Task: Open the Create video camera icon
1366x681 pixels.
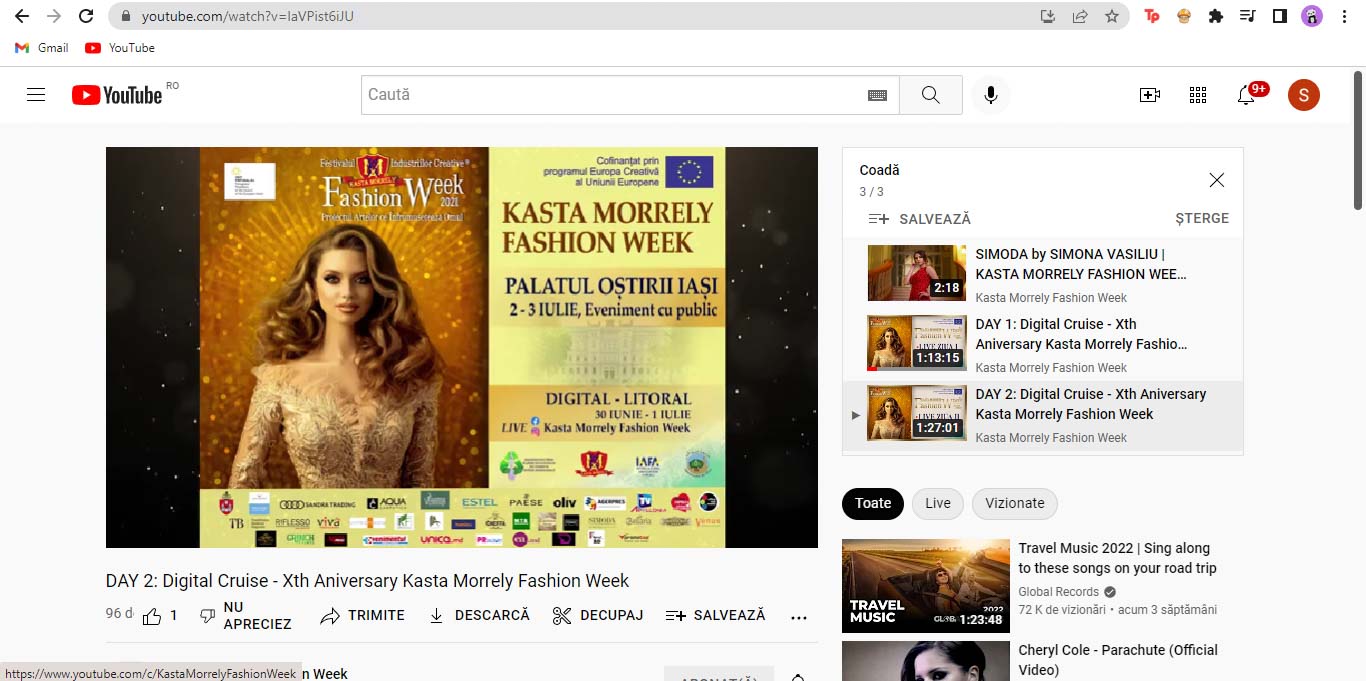Action: click(x=1150, y=95)
